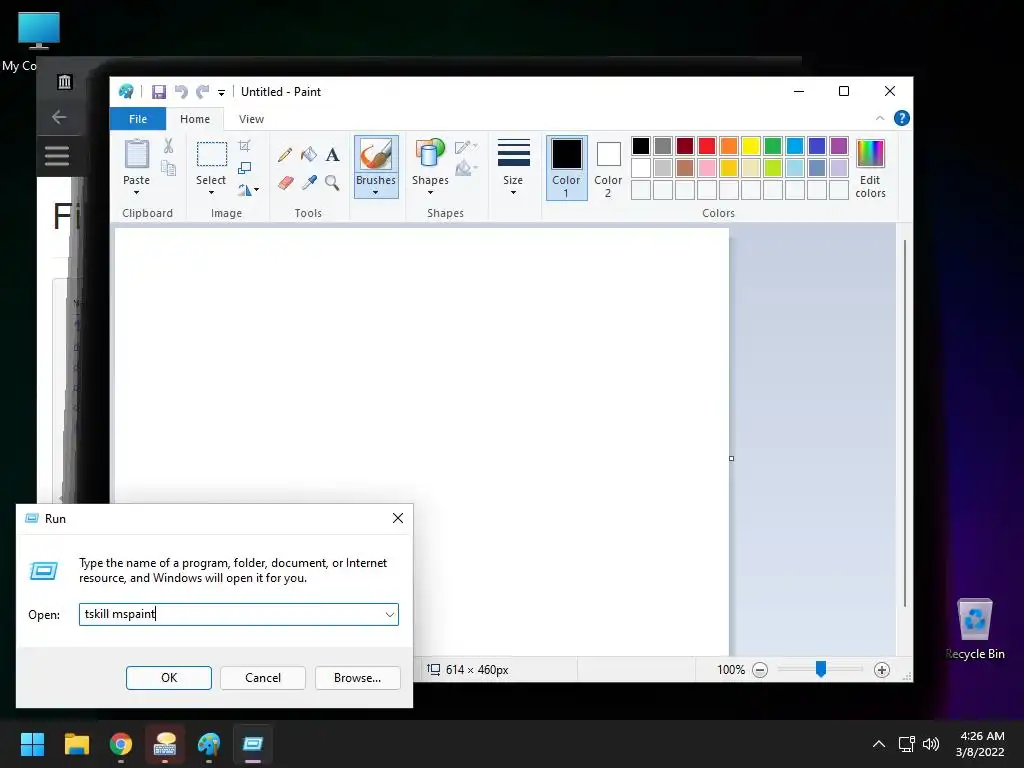Screen dimensions: 1024x768
Task: Open File Explorer from the taskbar
Action: 76,744
